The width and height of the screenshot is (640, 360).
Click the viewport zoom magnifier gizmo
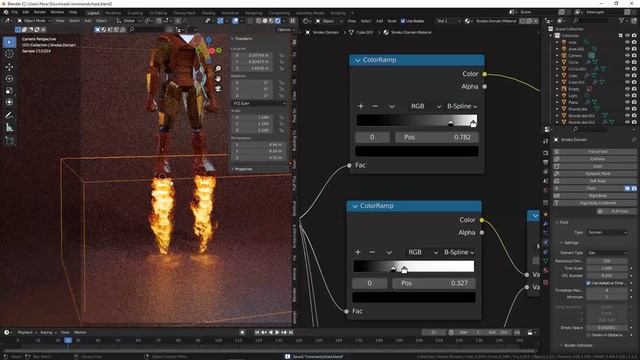218,69
